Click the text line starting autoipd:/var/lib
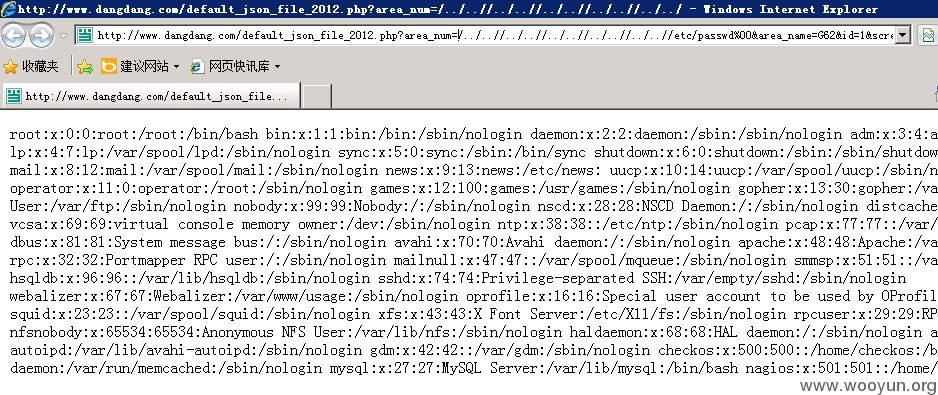 473,350
